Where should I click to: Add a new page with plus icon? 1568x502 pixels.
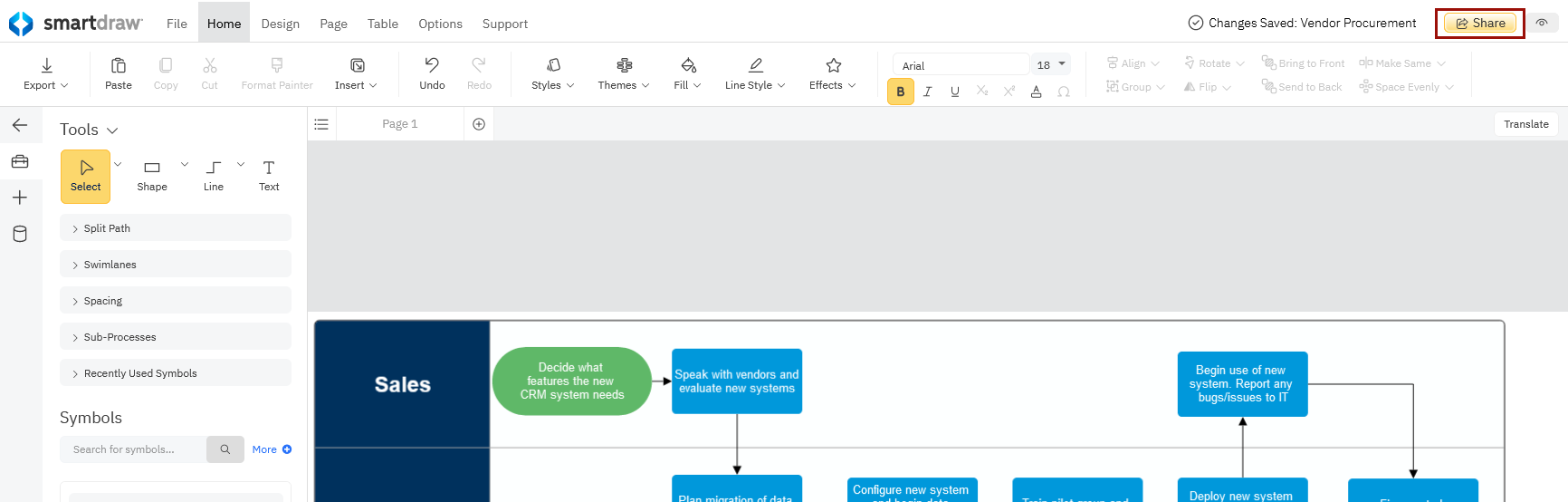(479, 124)
